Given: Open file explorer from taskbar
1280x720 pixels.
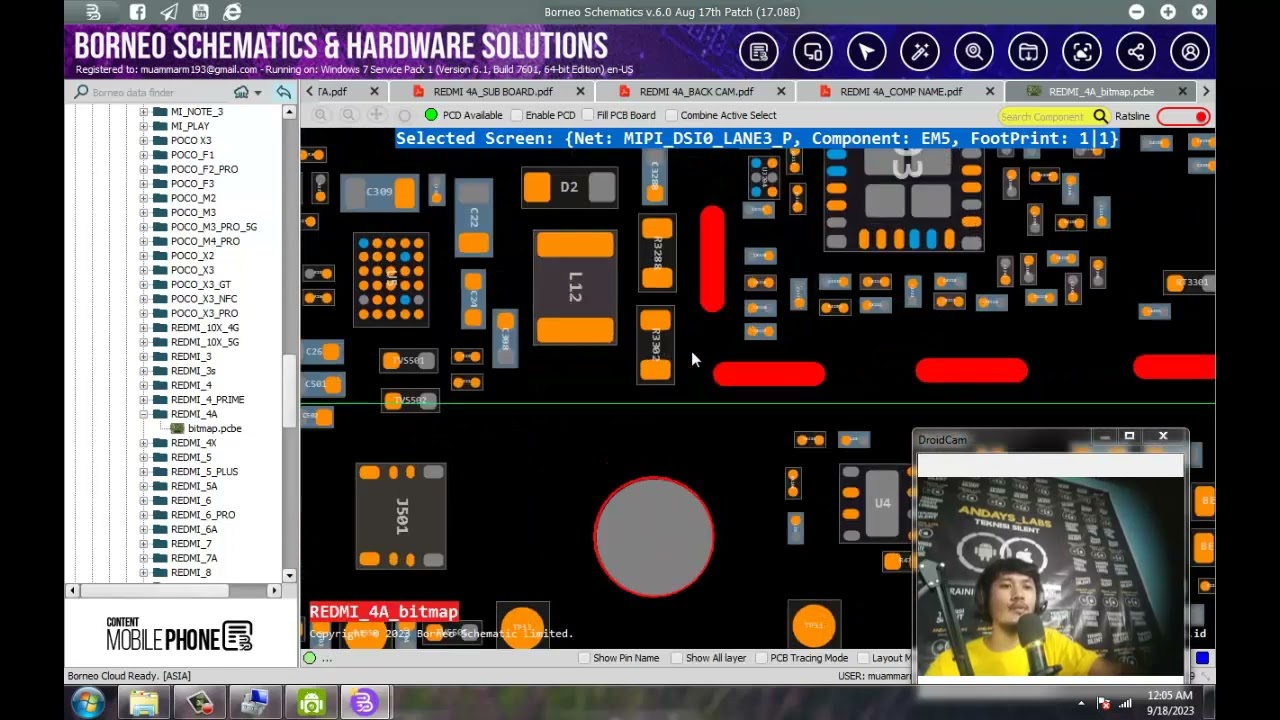Looking at the screenshot, I should tap(144, 703).
